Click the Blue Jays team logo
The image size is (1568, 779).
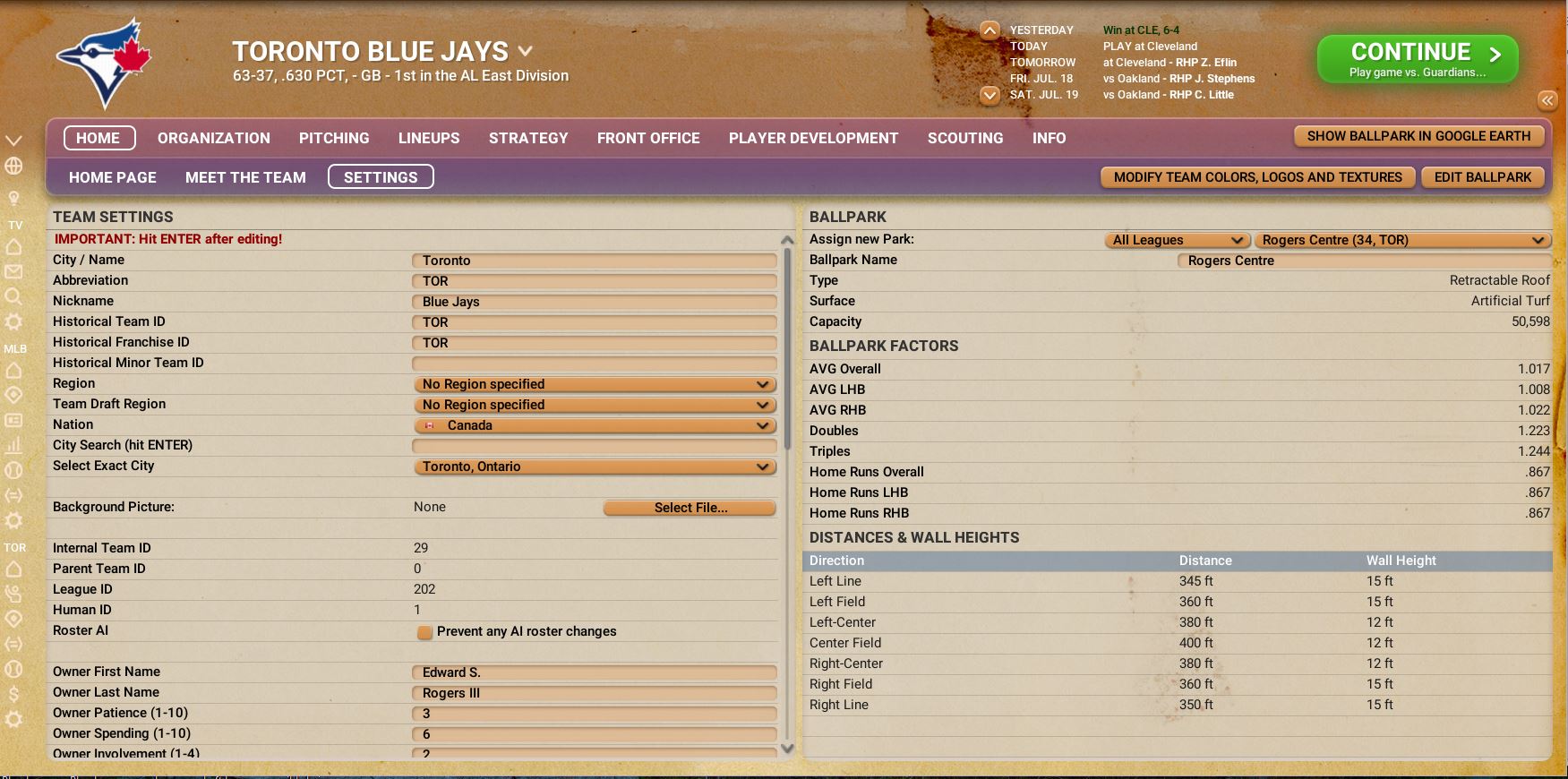click(x=105, y=63)
